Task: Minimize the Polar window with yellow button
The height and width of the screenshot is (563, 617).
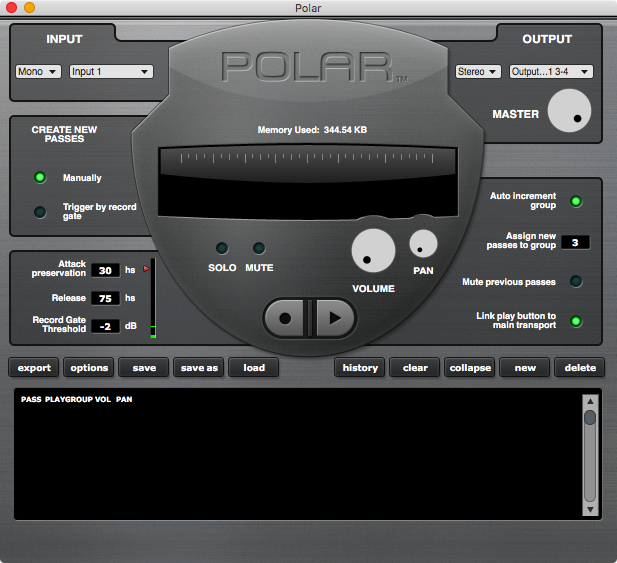Action: pyautogui.click(x=30, y=7)
